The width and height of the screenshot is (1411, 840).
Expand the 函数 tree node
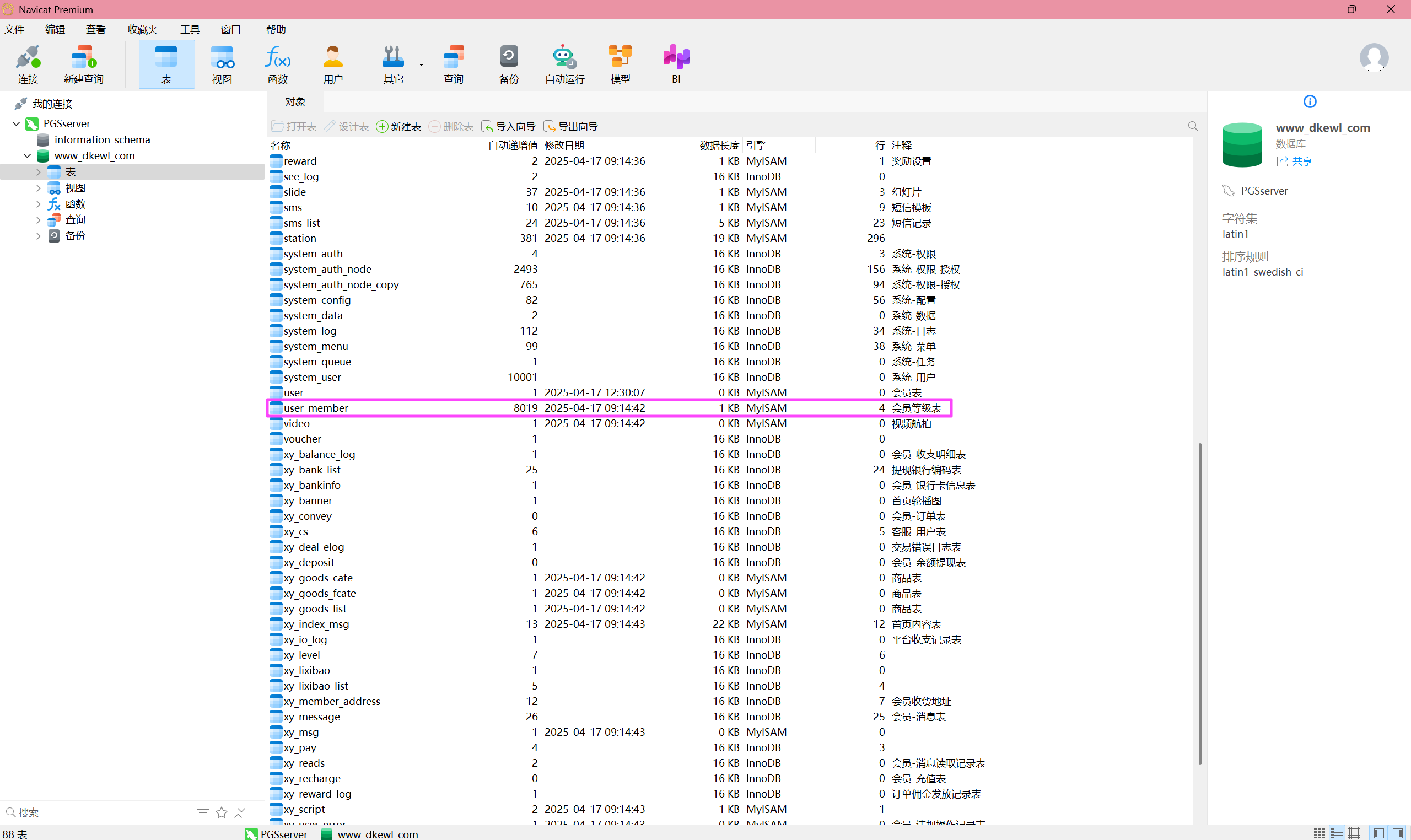[x=39, y=204]
